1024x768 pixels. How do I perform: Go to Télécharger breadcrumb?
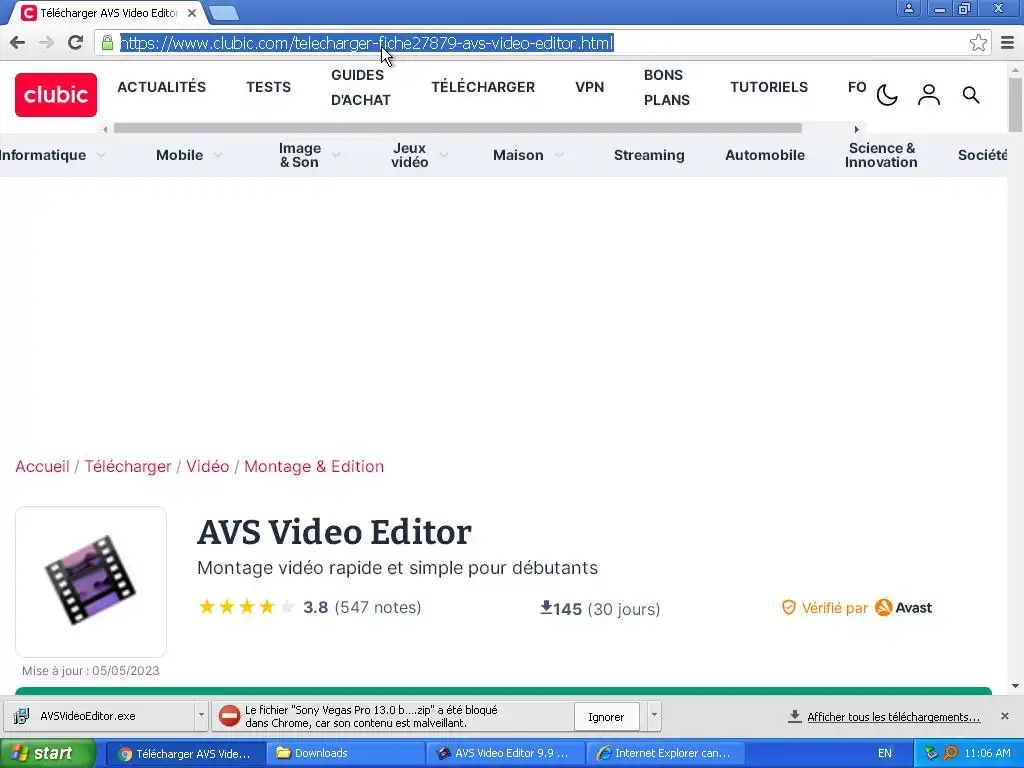tap(128, 466)
